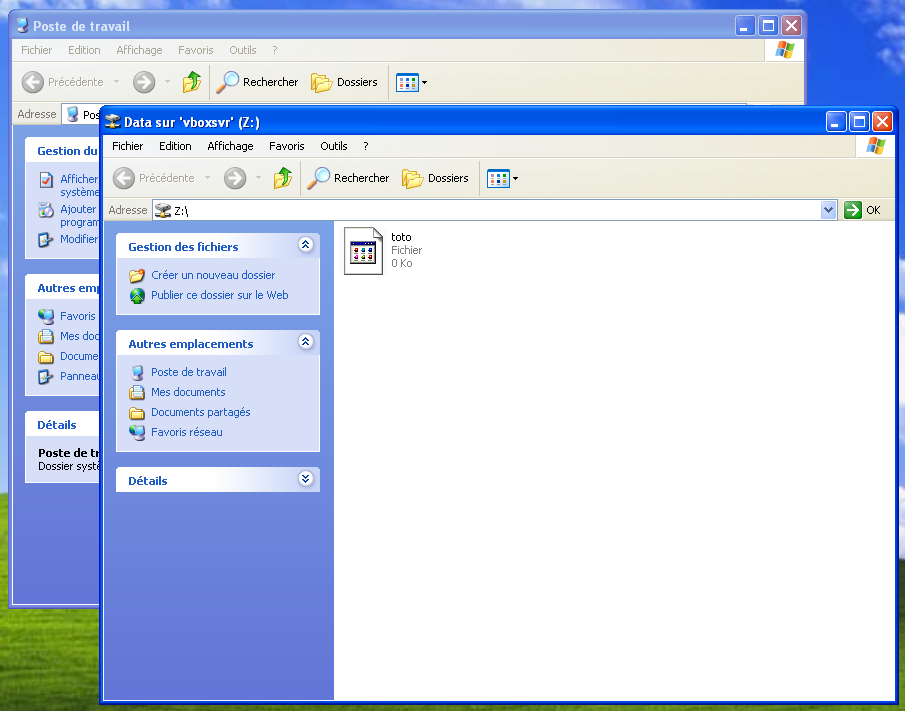Open Rechercher in Poste de travail window

[257, 82]
